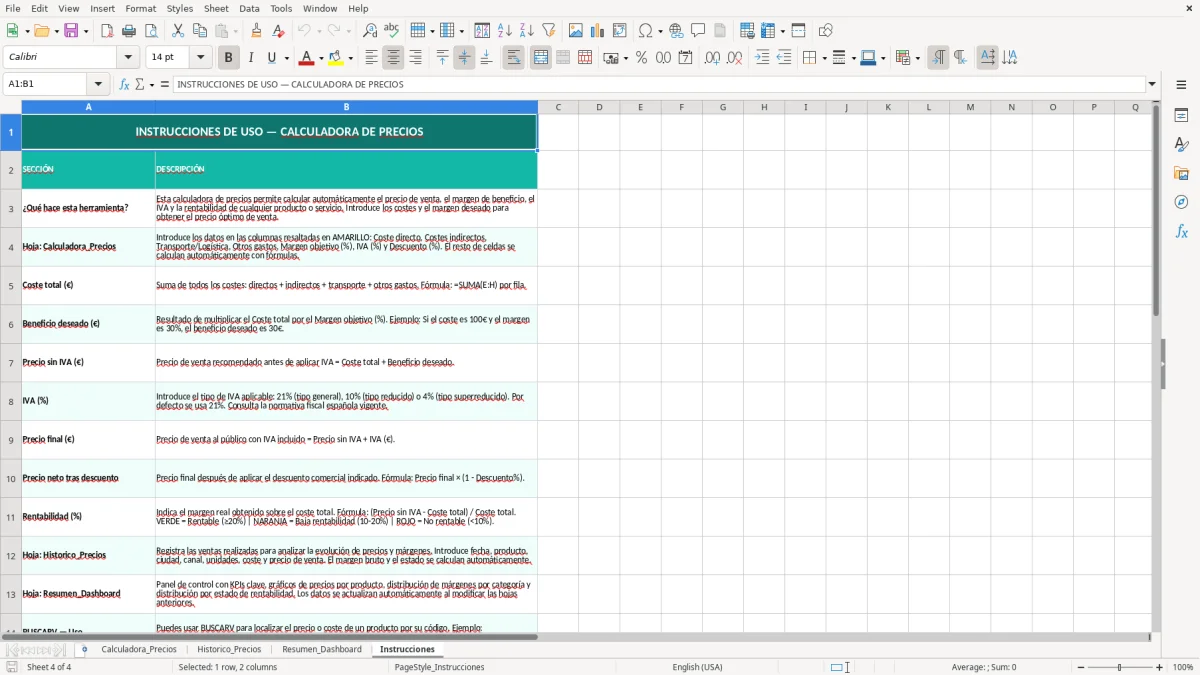Viewport: 1200px width, 675px height.
Task: Add a decimal place
Action: (x=713, y=58)
